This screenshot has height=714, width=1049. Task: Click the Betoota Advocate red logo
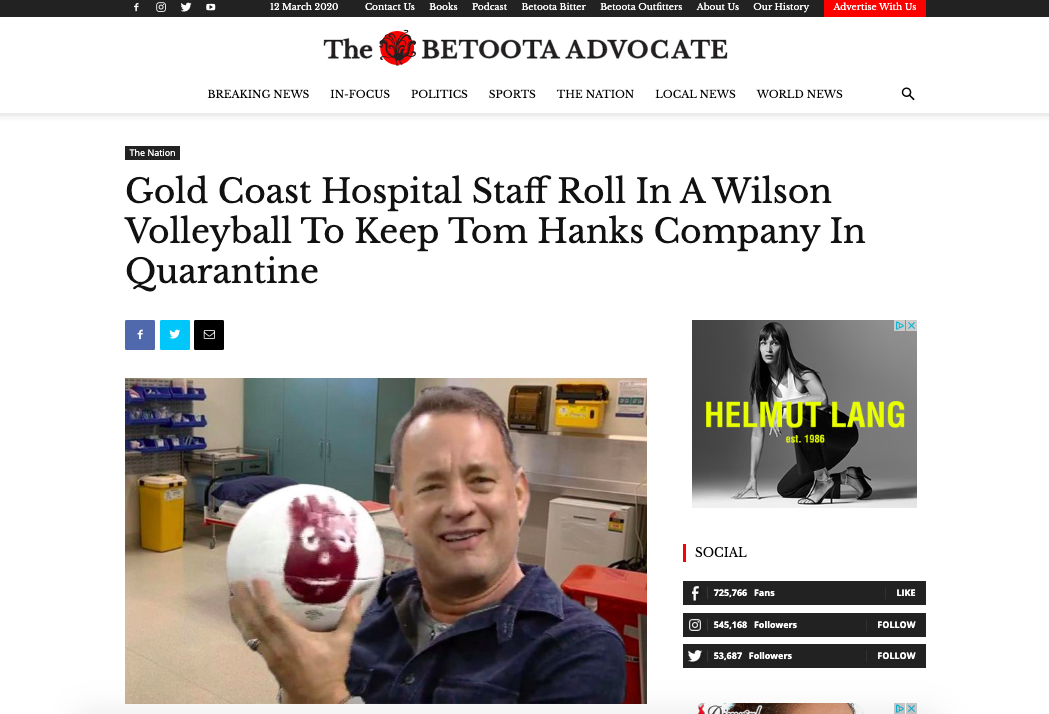(x=397, y=48)
